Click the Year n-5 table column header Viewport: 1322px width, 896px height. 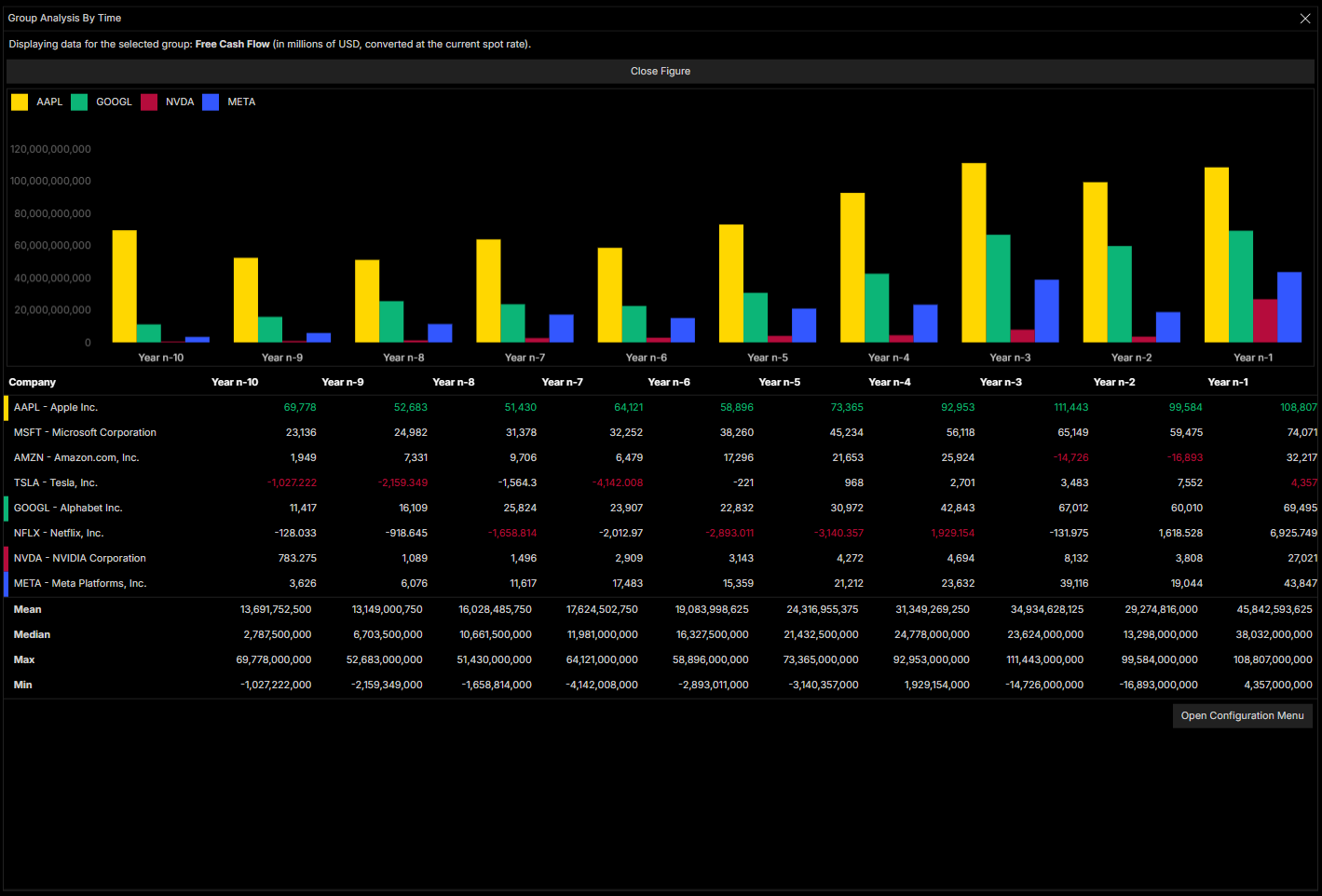click(x=780, y=382)
